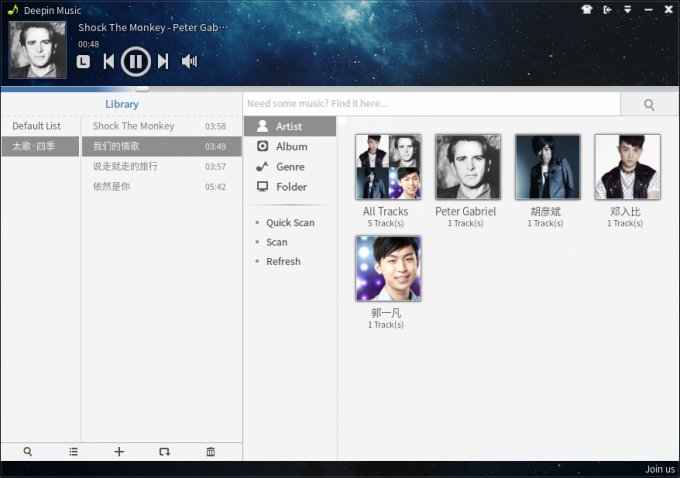Skip to the next track
Image resolution: width=680 pixels, height=478 pixels.
(163, 62)
